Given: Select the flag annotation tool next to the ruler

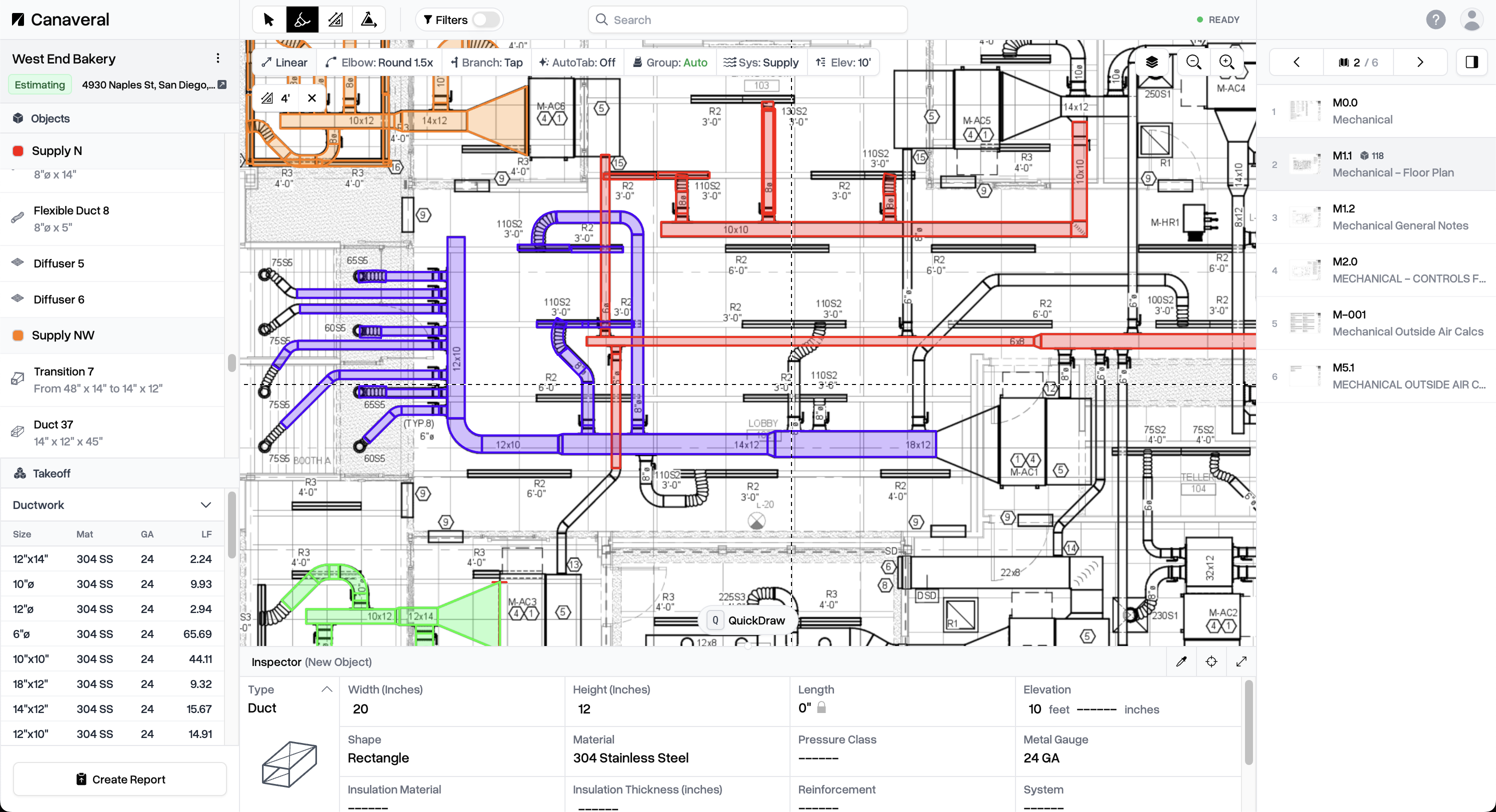Looking at the screenshot, I should 369,19.
